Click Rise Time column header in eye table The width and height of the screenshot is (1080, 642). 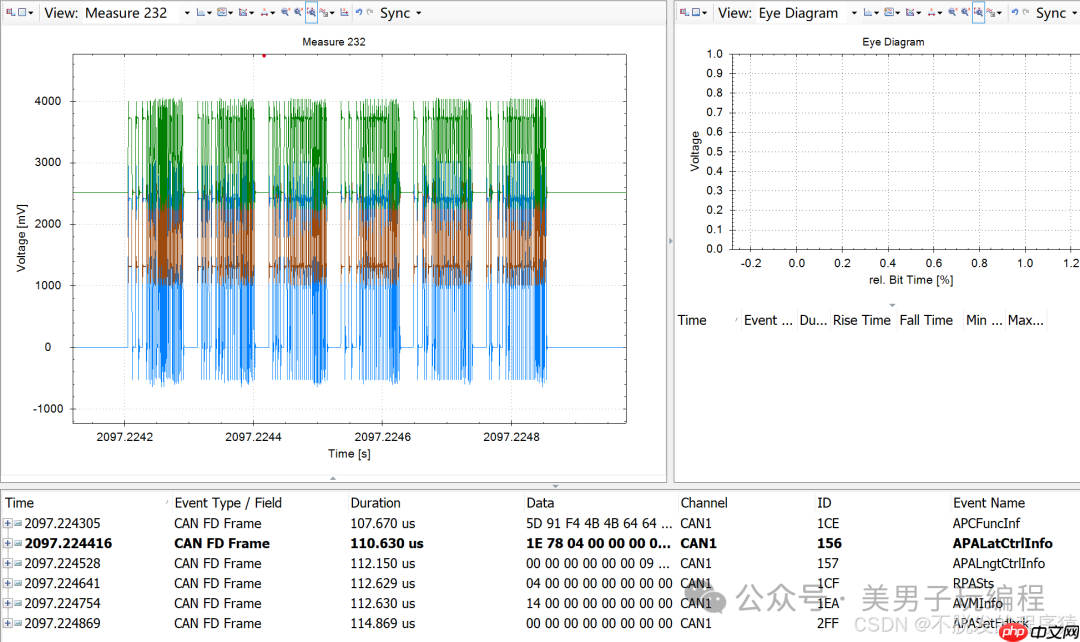coord(861,320)
